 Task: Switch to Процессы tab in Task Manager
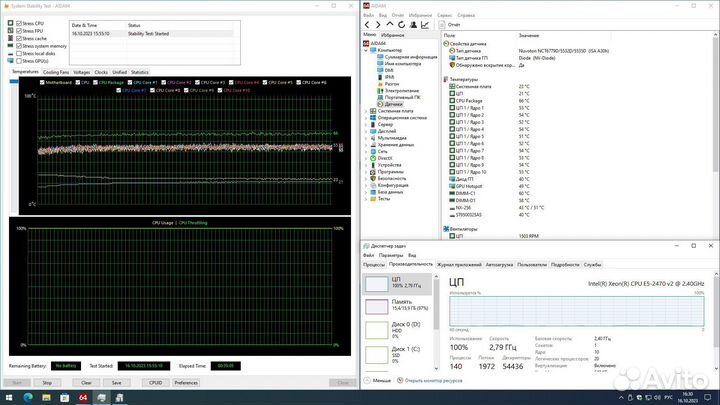point(374,265)
